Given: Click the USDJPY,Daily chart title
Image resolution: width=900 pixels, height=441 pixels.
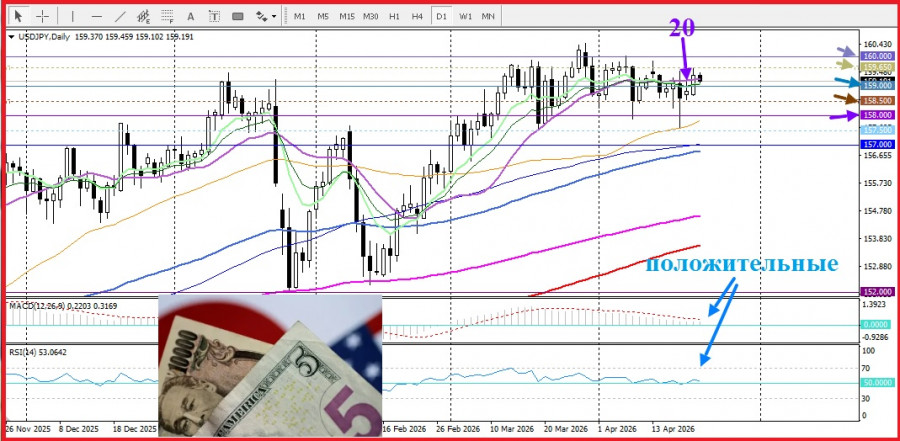Looking at the screenshot, I should [x=43, y=36].
